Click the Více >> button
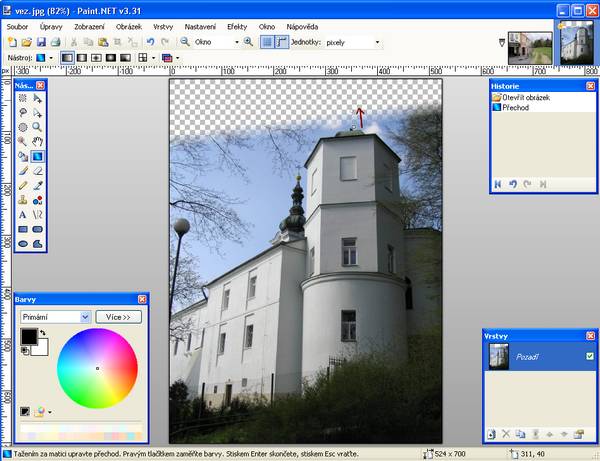The height and width of the screenshot is (461, 600). (x=119, y=317)
